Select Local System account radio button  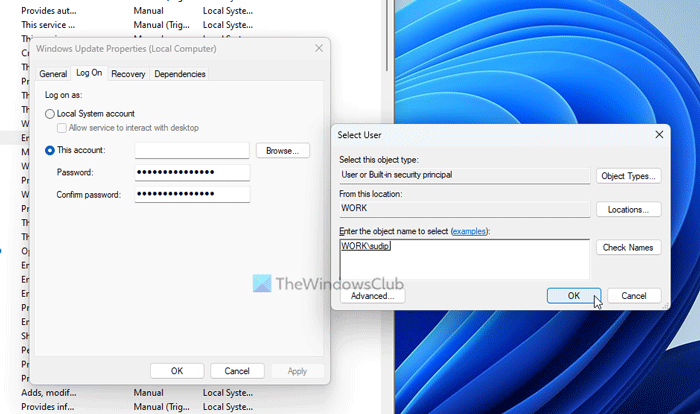[50, 114]
